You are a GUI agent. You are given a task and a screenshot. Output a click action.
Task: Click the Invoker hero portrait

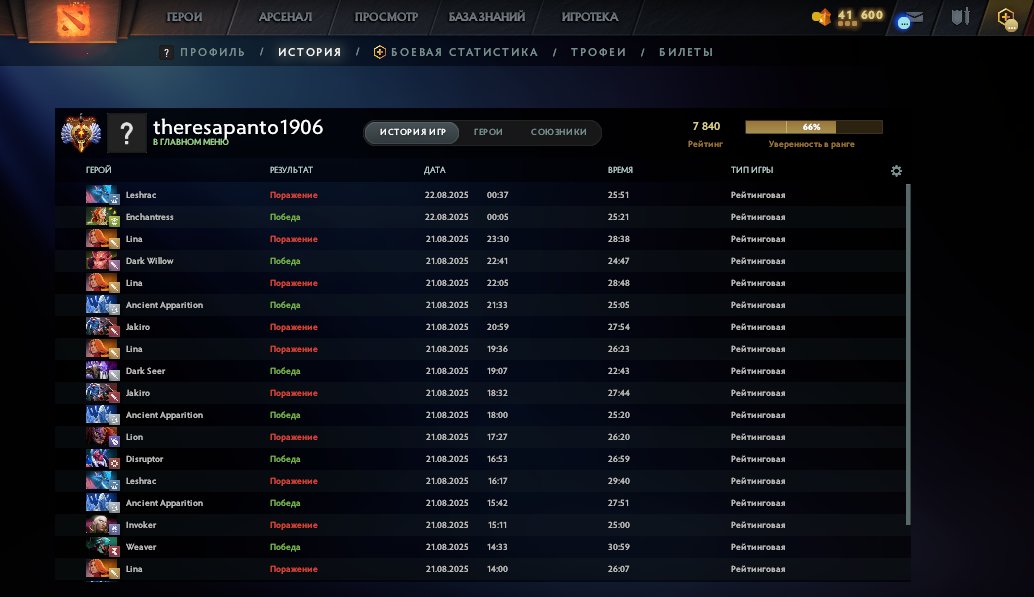pyautogui.click(x=102, y=525)
